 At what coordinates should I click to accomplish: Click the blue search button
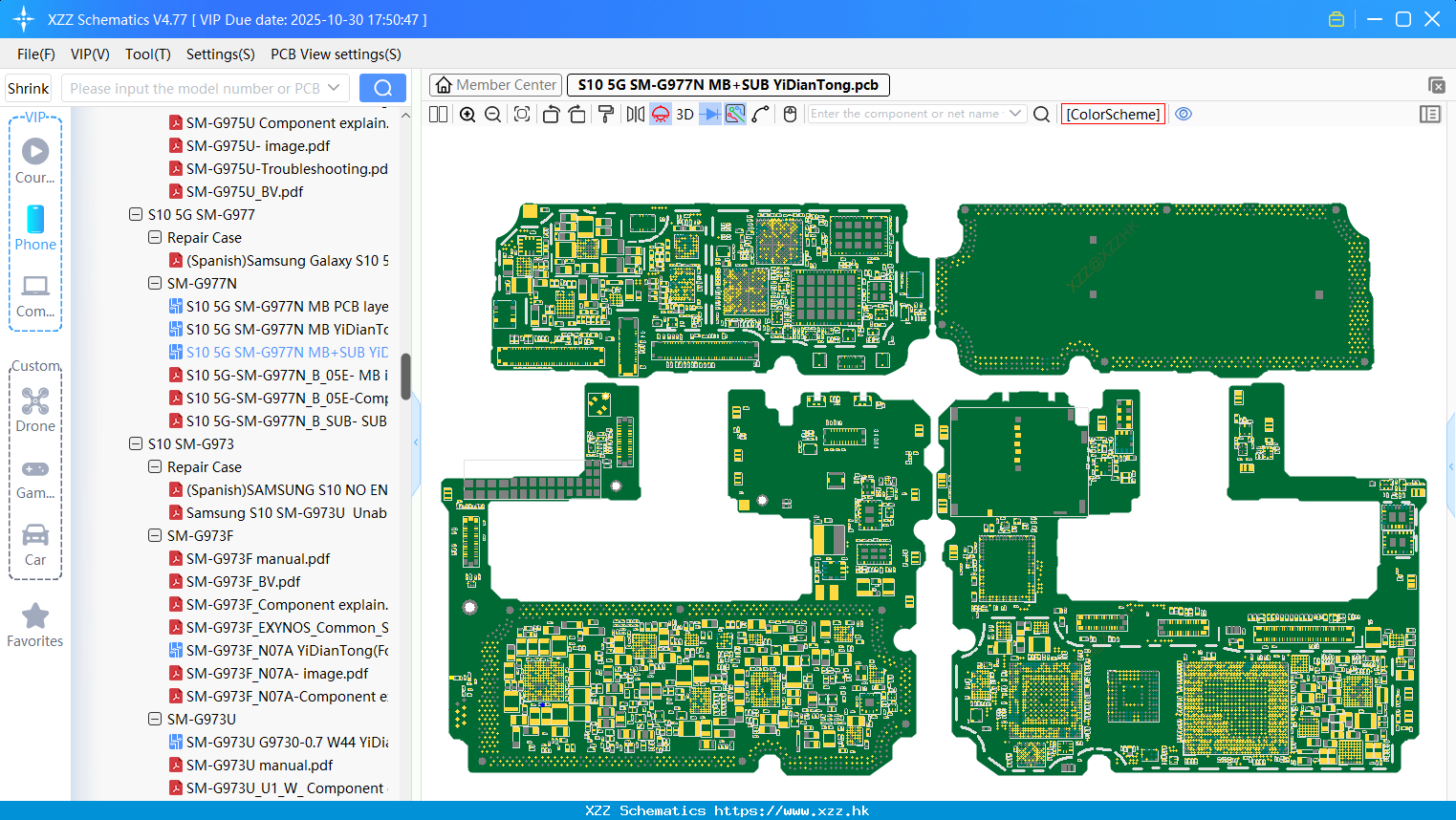(382, 88)
